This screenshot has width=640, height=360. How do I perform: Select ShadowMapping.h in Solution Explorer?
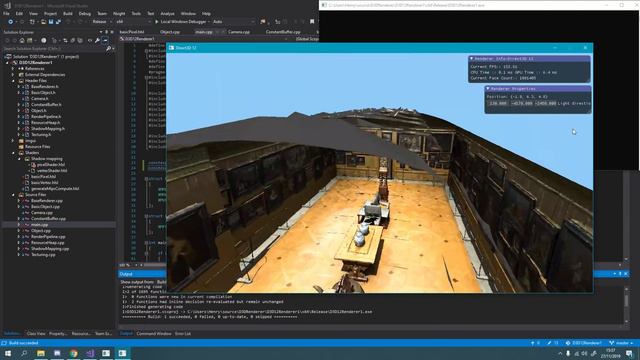click(x=48, y=129)
